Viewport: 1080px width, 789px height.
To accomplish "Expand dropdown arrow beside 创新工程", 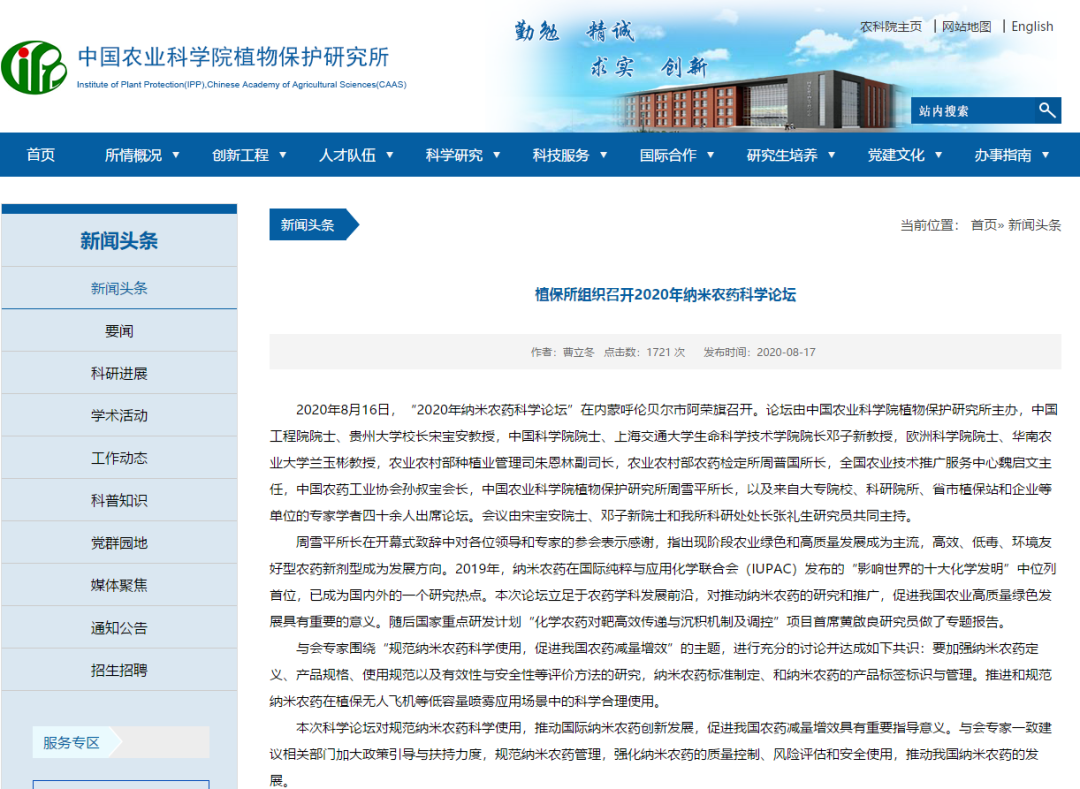I will 282,155.
